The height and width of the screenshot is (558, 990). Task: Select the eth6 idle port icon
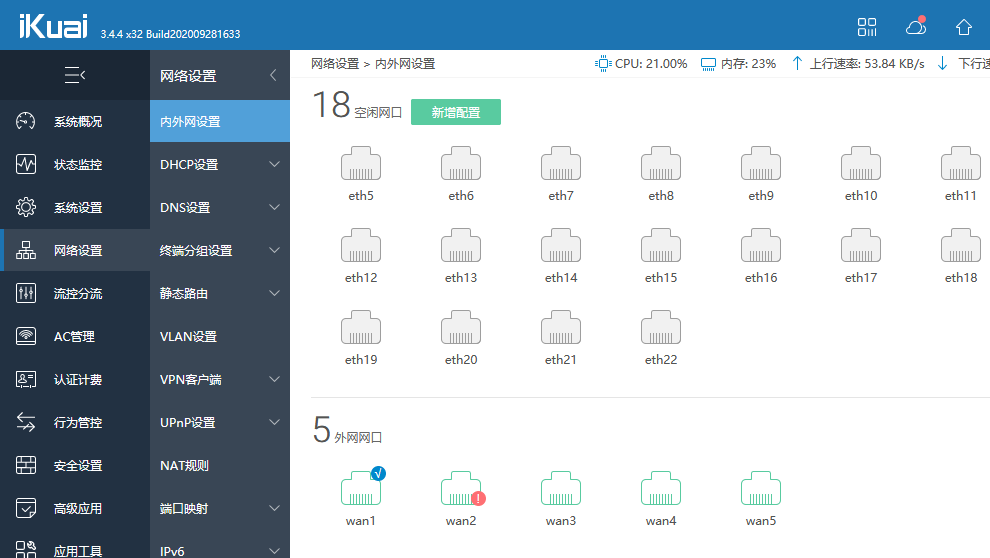pyautogui.click(x=461, y=164)
